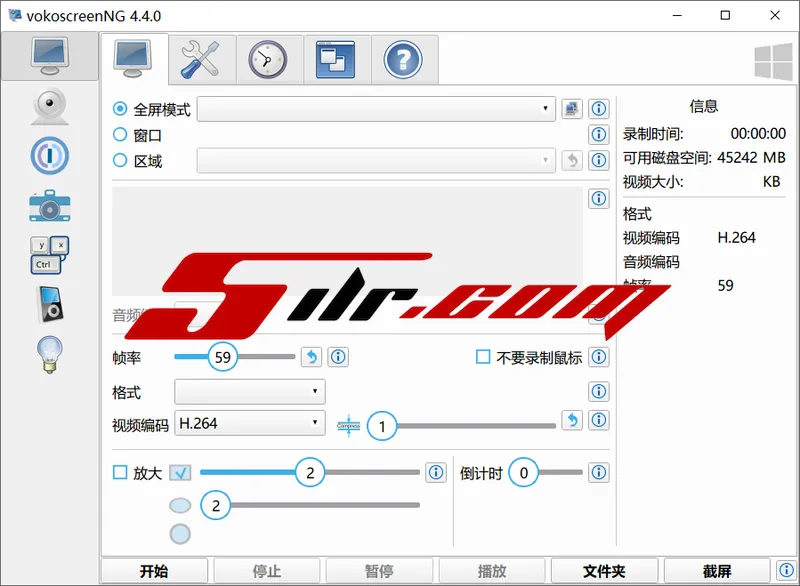Switch to the tools settings tab
Screen dimensions: 800x586
[x=202, y=59]
